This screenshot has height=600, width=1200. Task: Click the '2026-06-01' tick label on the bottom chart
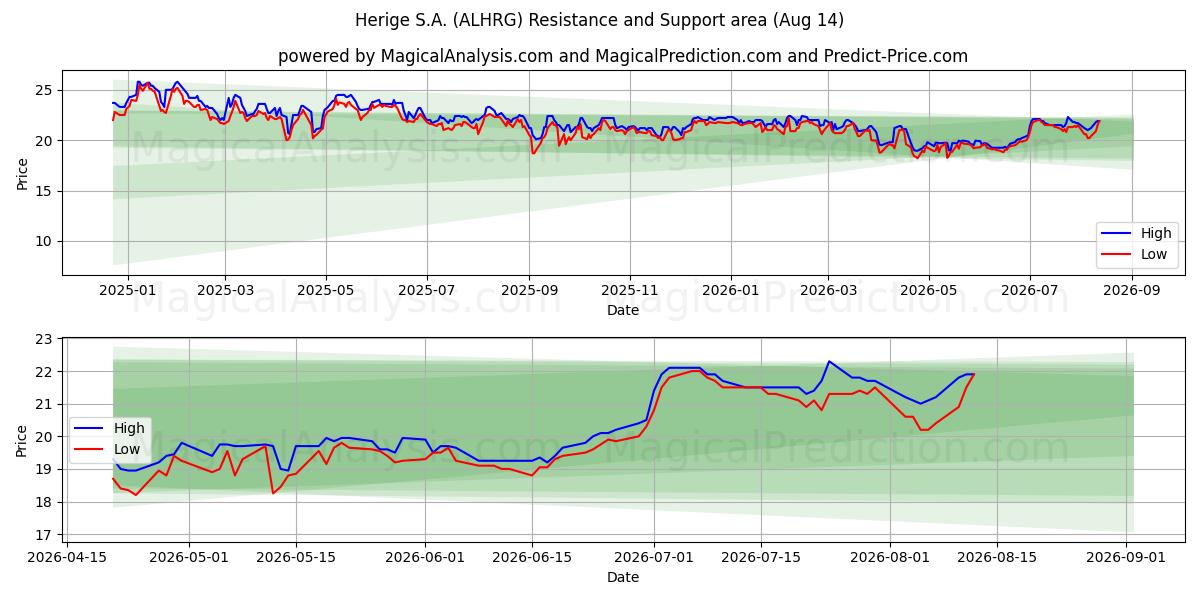pos(425,558)
